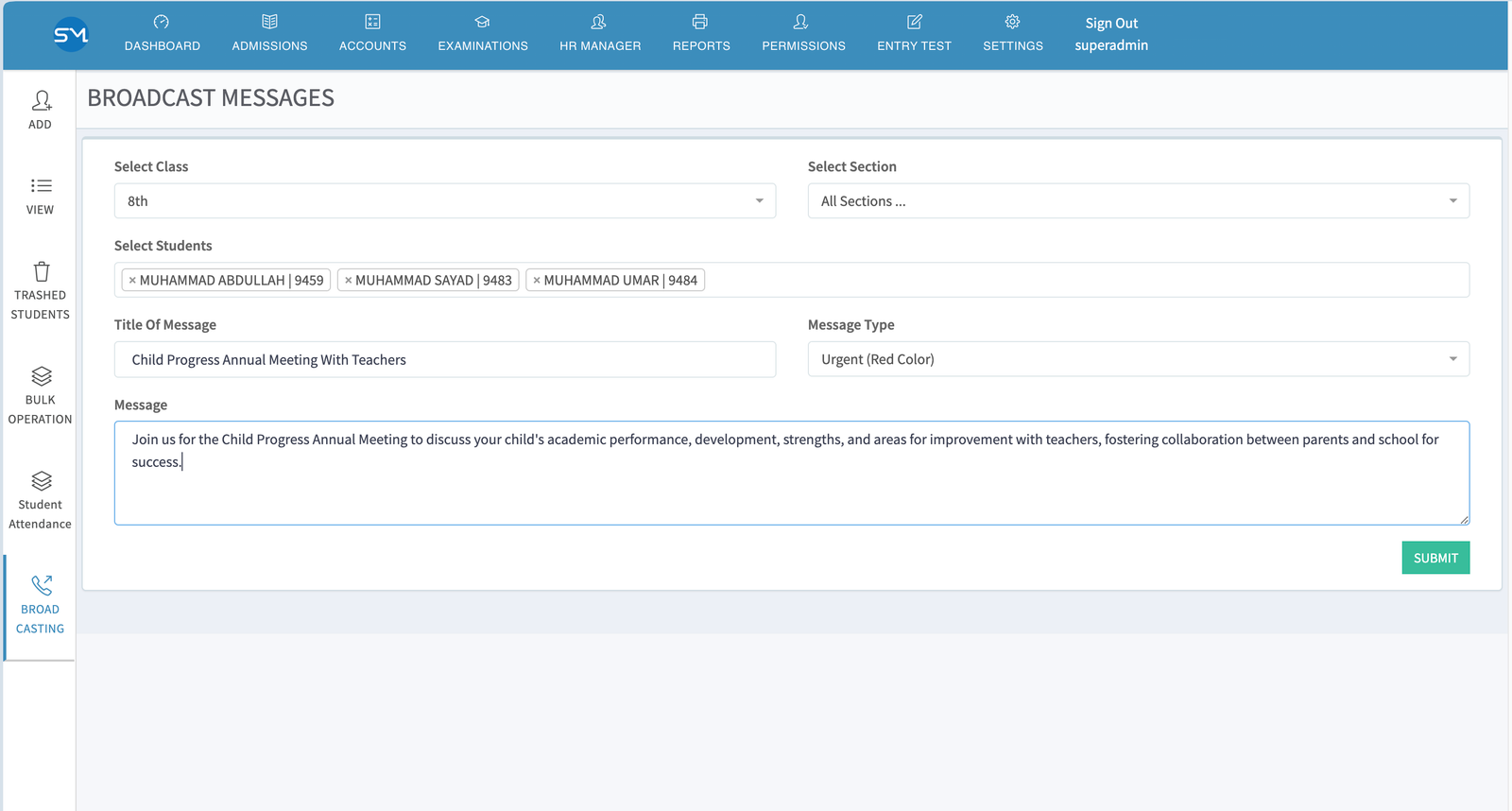Expand the Select Section dropdown
Viewport: 1512px width, 811px height.
click(x=1139, y=200)
